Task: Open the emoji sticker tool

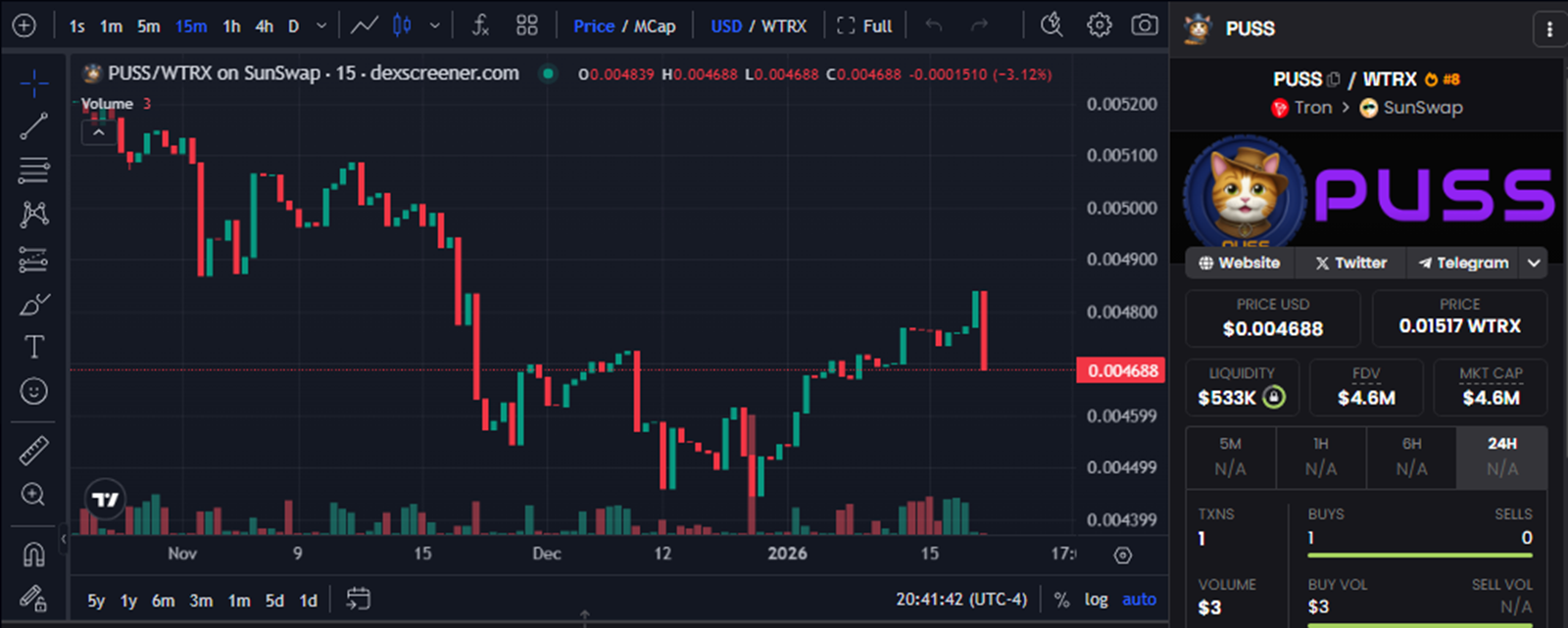Action: point(33,391)
